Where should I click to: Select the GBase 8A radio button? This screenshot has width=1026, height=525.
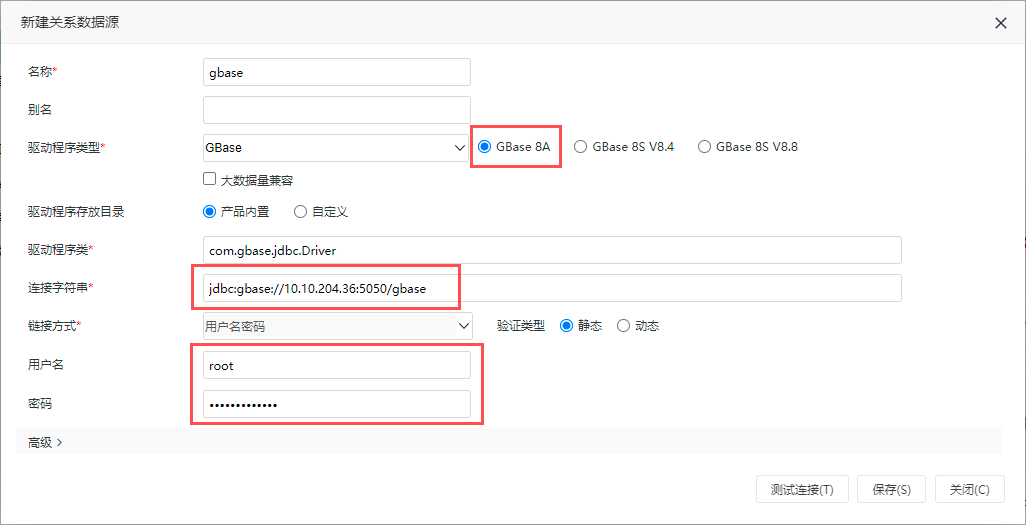[x=485, y=147]
